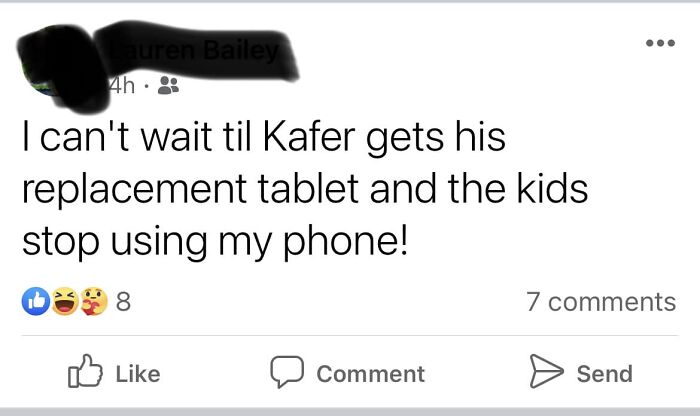The height and width of the screenshot is (416, 700).
Task: Click the 4h post timestamp
Action: coord(121,86)
